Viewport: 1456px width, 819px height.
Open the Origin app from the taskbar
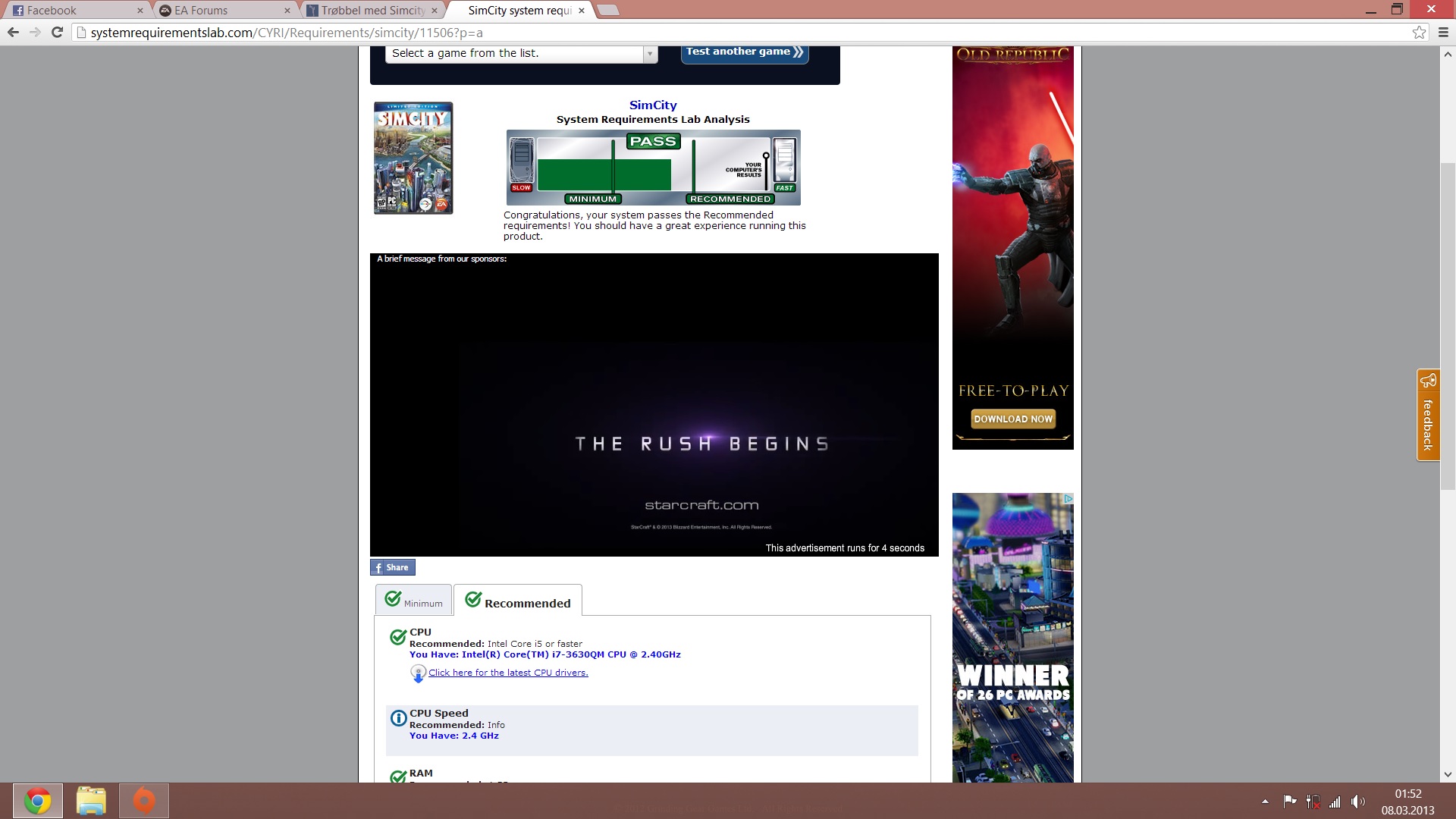pyautogui.click(x=144, y=801)
